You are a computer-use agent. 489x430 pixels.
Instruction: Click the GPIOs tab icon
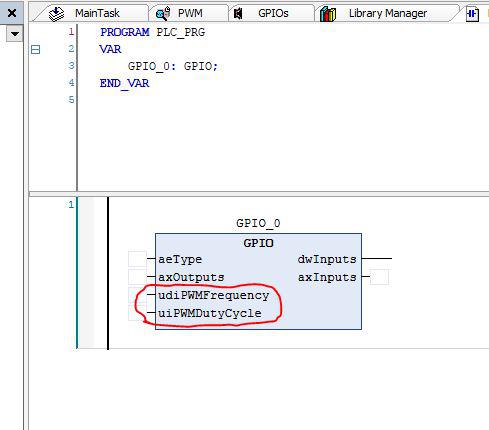tap(238, 14)
